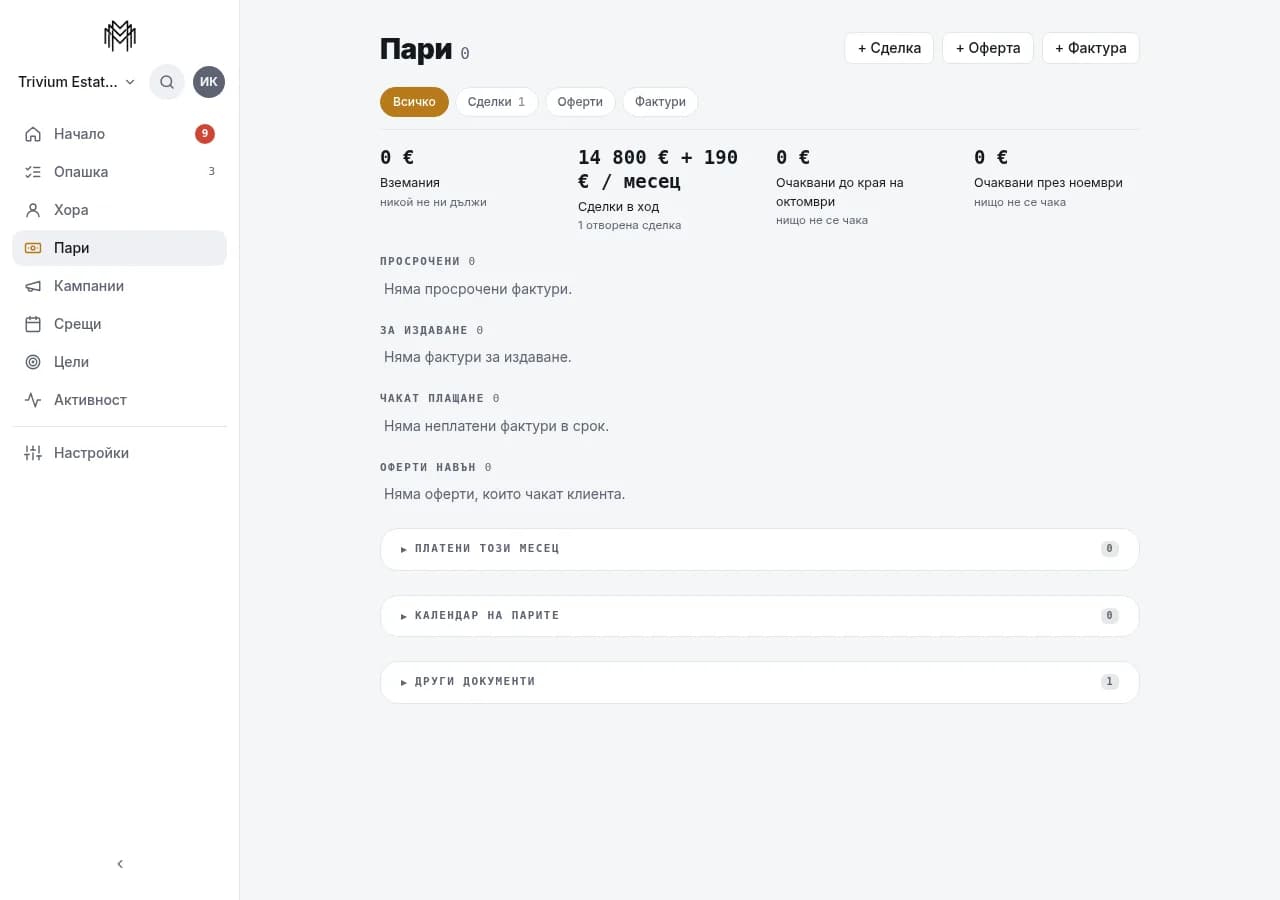Switch to the Оферти filter tab
The image size is (1280, 900).
(580, 102)
